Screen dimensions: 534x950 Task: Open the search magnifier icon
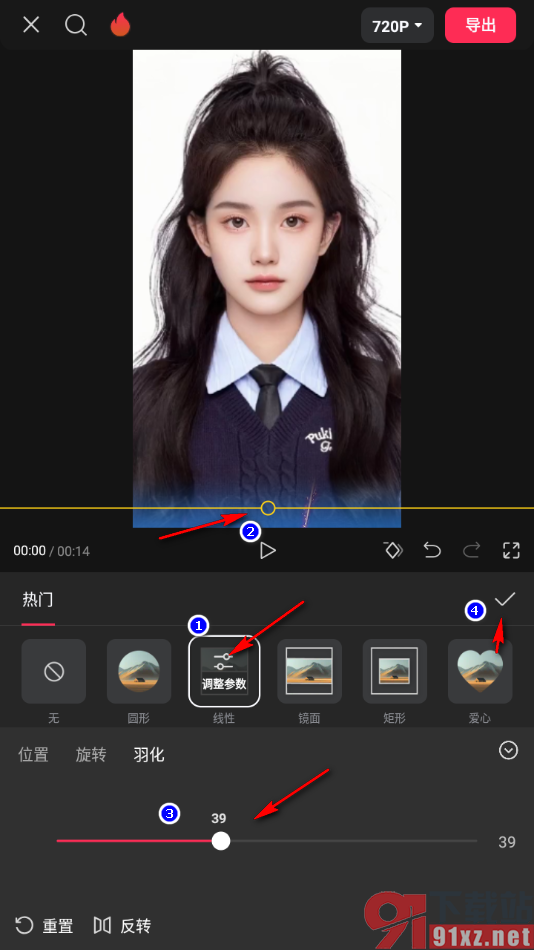pyautogui.click(x=76, y=25)
